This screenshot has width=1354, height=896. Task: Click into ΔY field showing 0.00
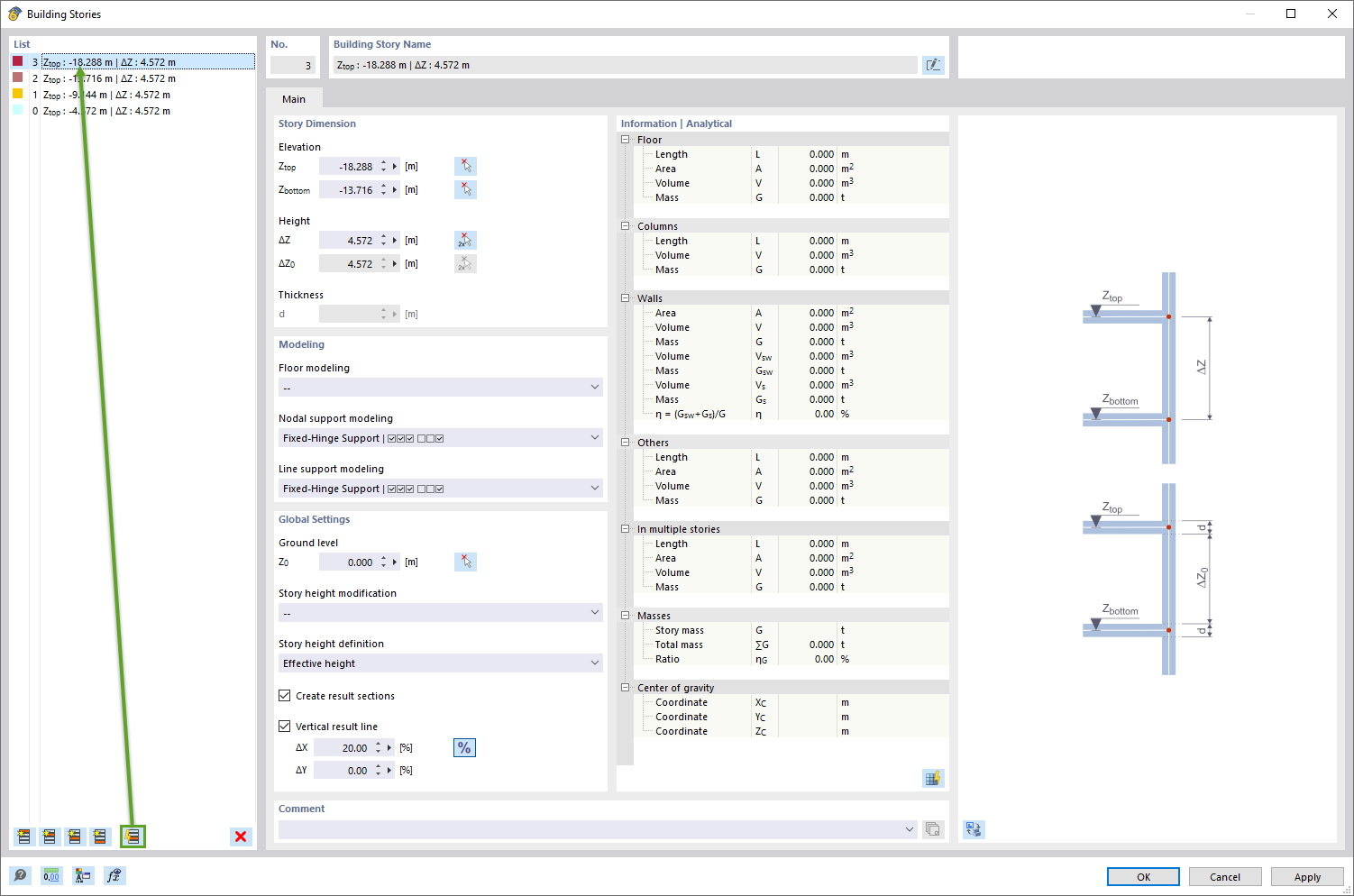tap(343, 771)
